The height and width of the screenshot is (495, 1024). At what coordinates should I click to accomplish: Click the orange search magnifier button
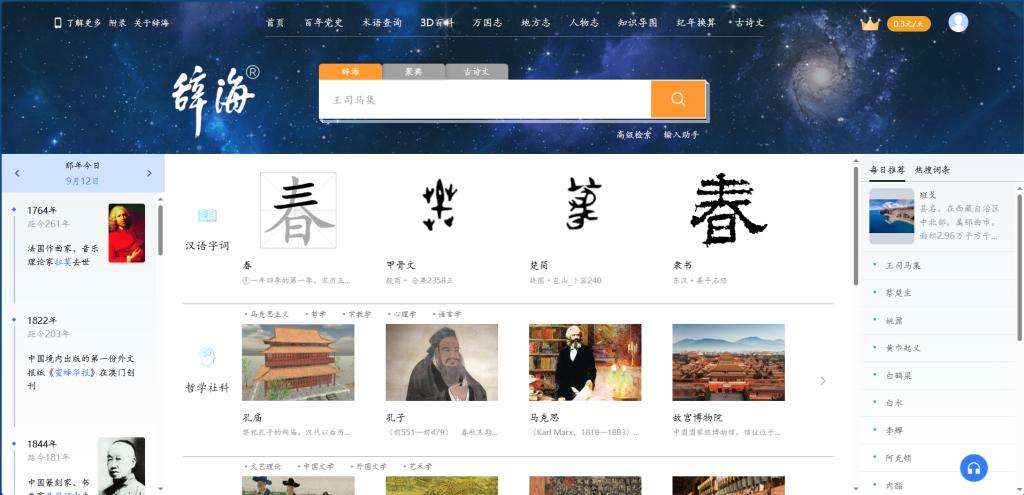[678, 99]
